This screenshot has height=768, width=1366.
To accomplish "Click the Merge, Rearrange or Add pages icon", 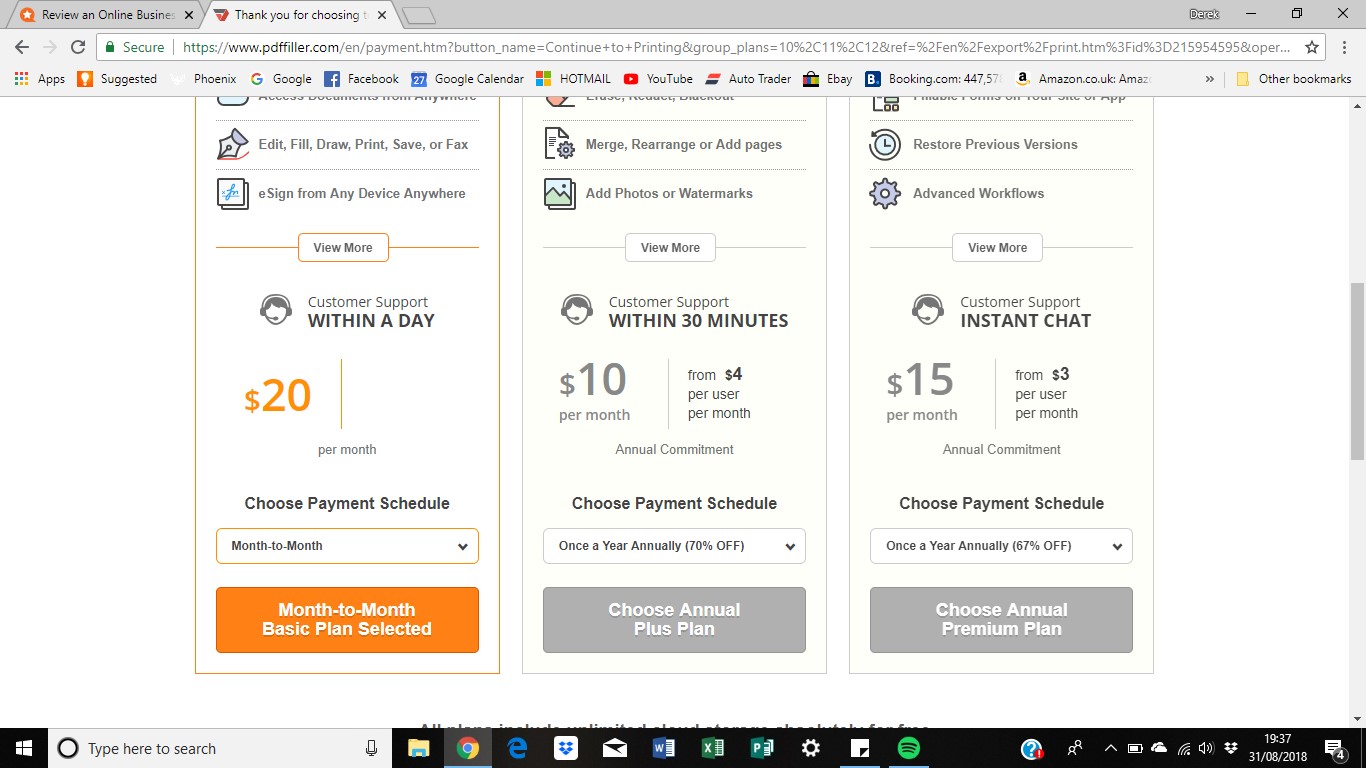I will click(558, 144).
